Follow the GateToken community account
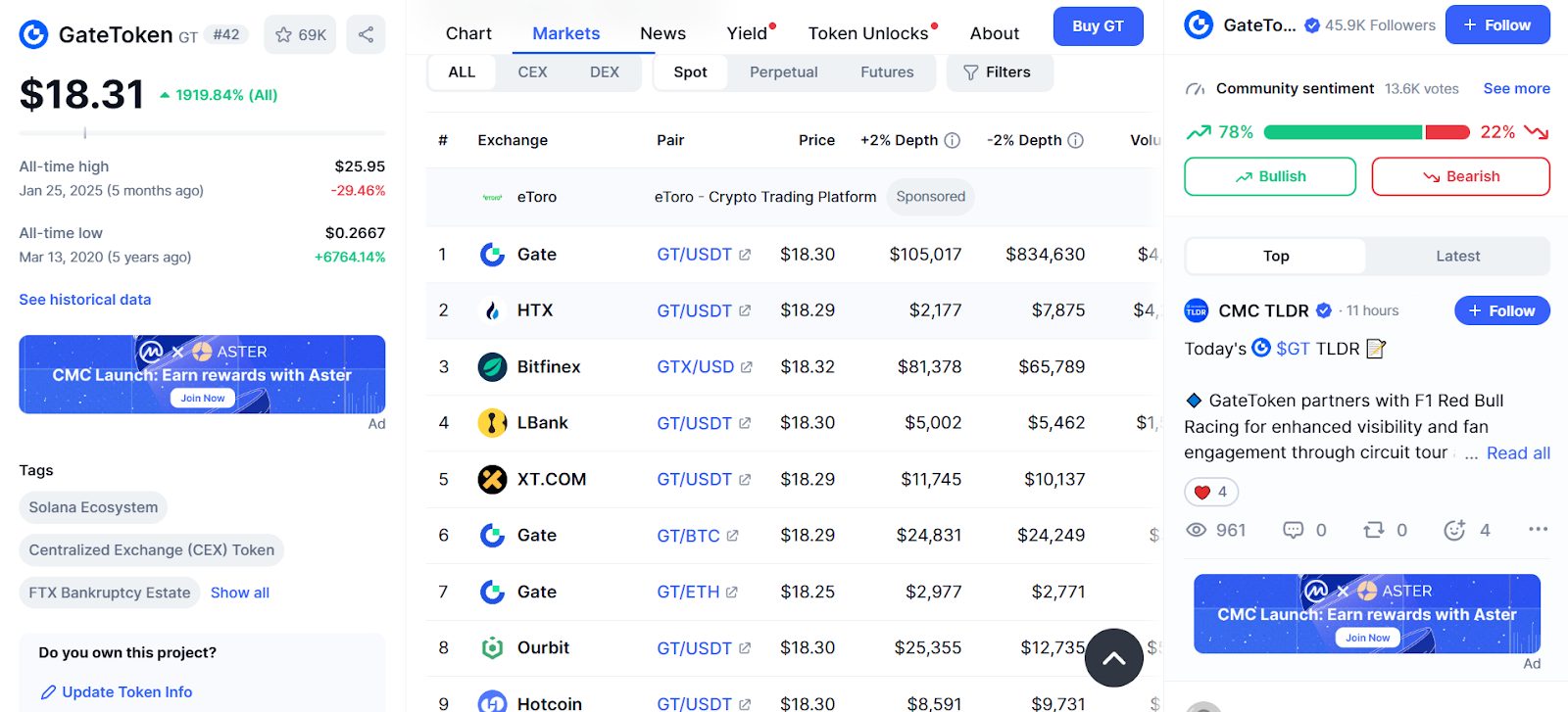Image resolution: width=1568 pixels, height=712 pixels. tap(1497, 25)
